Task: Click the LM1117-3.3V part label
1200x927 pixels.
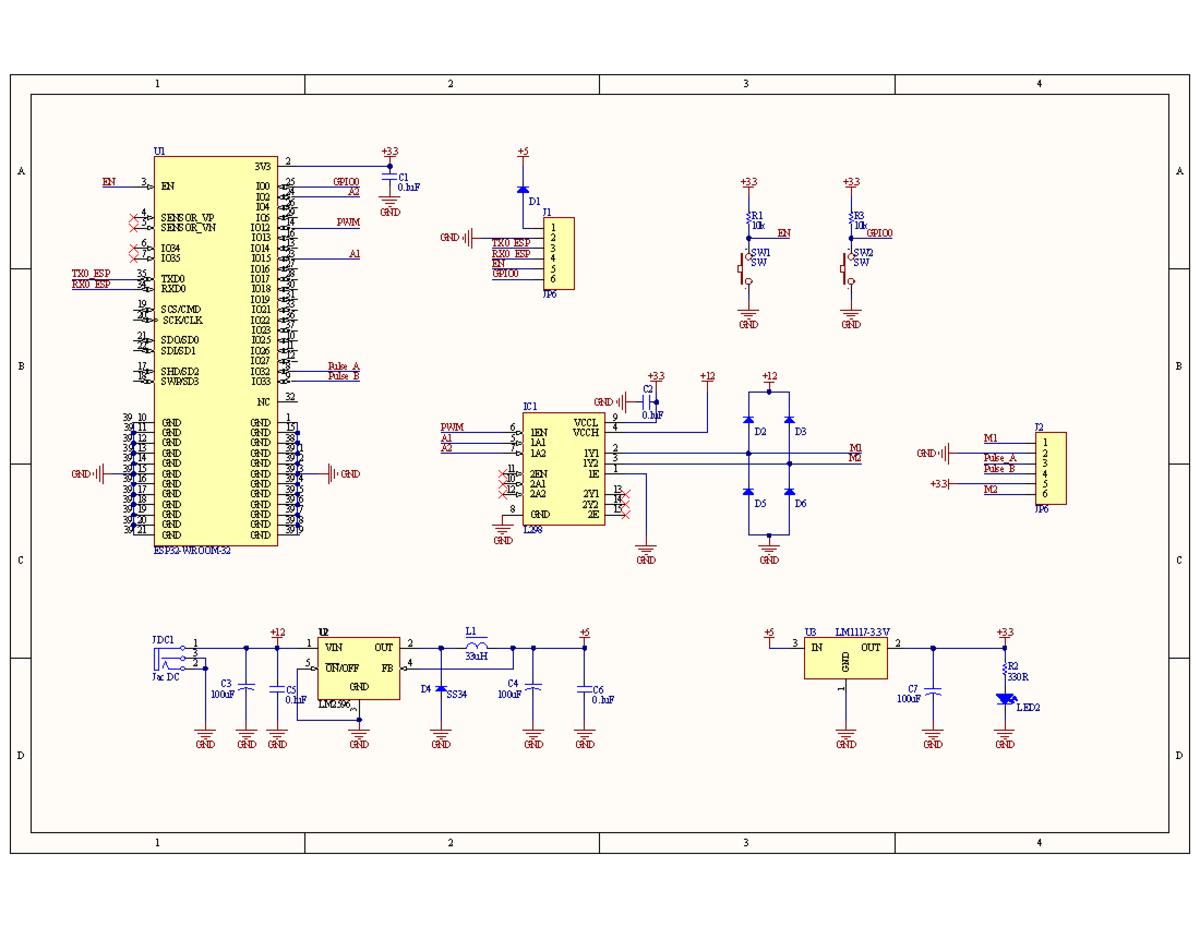Action: (863, 633)
